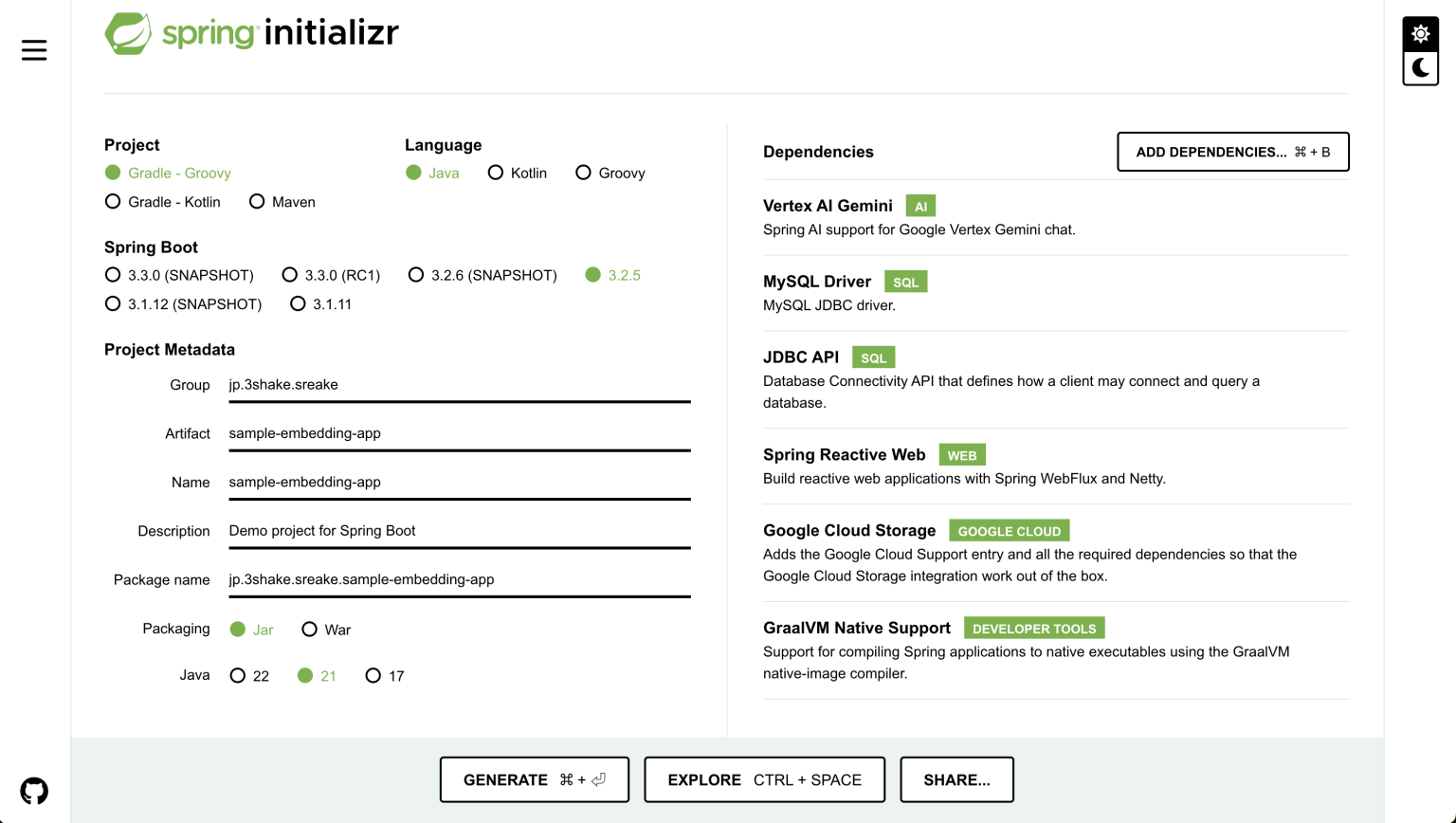Click the Artifact name input field
This screenshot has height=823, width=1456.
(458, 433)
